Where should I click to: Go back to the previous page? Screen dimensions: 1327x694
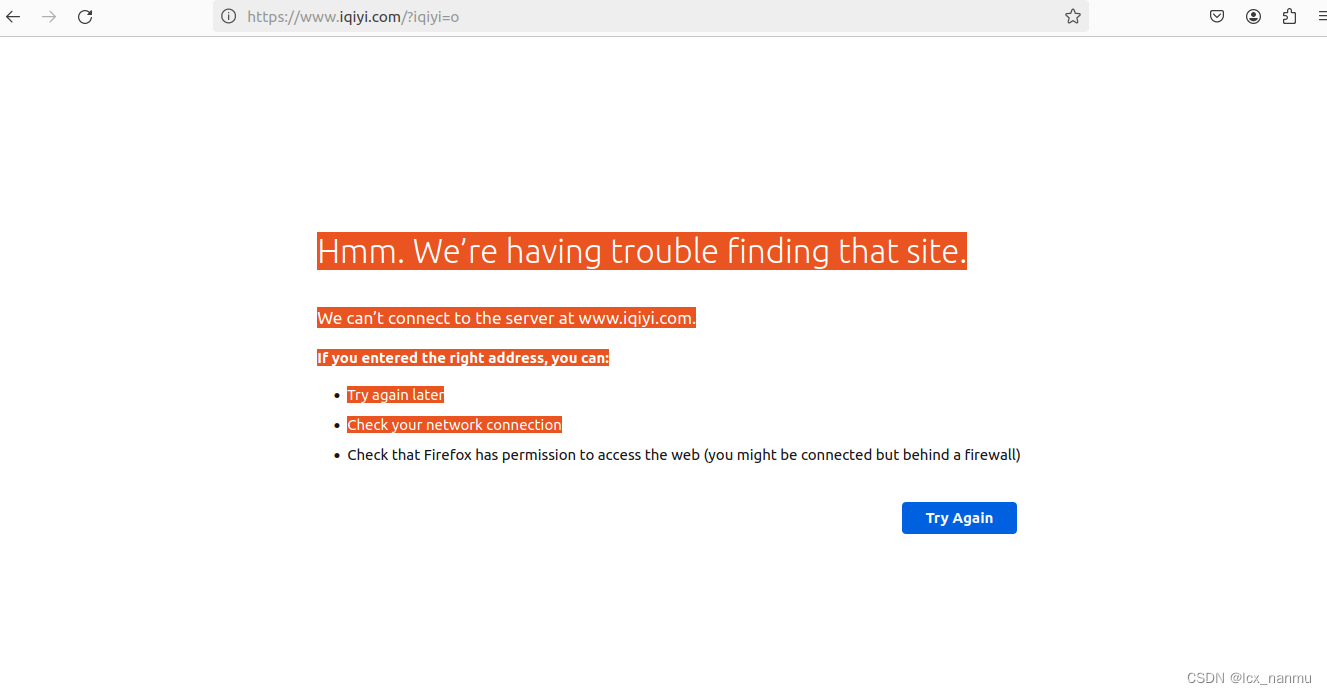click(13, 17)
